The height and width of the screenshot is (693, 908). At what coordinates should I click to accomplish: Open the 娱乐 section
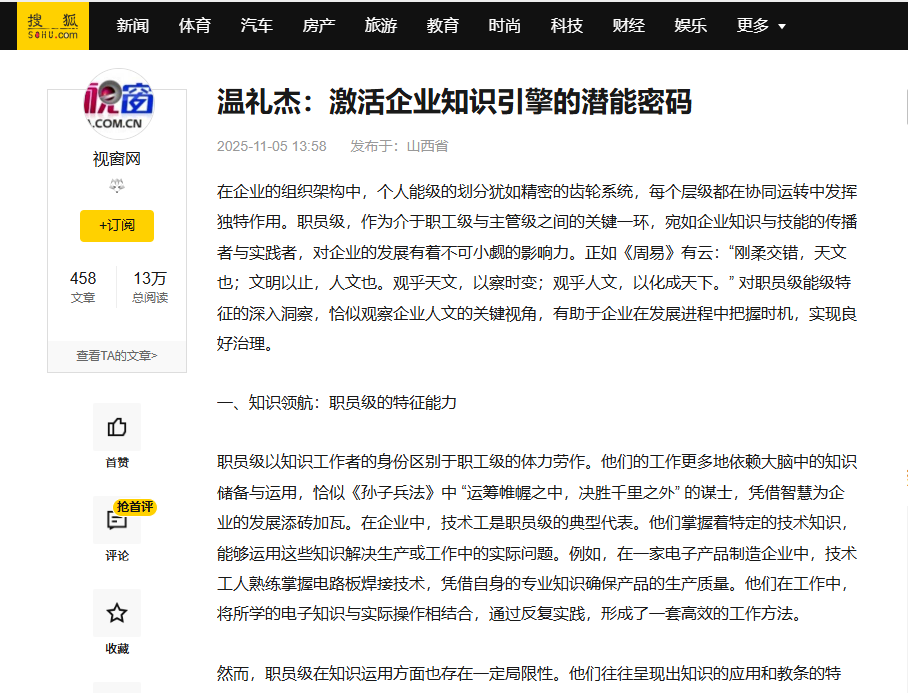click(691, 25)
